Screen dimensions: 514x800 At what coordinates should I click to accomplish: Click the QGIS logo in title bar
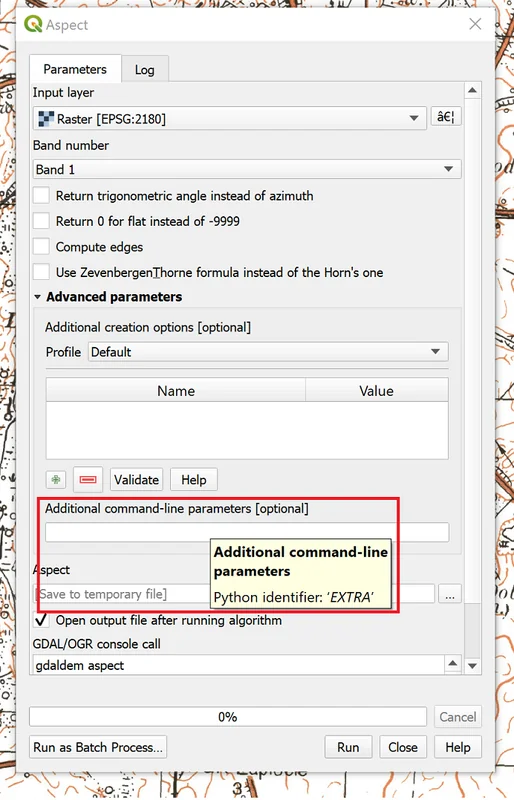coord(33,24)
